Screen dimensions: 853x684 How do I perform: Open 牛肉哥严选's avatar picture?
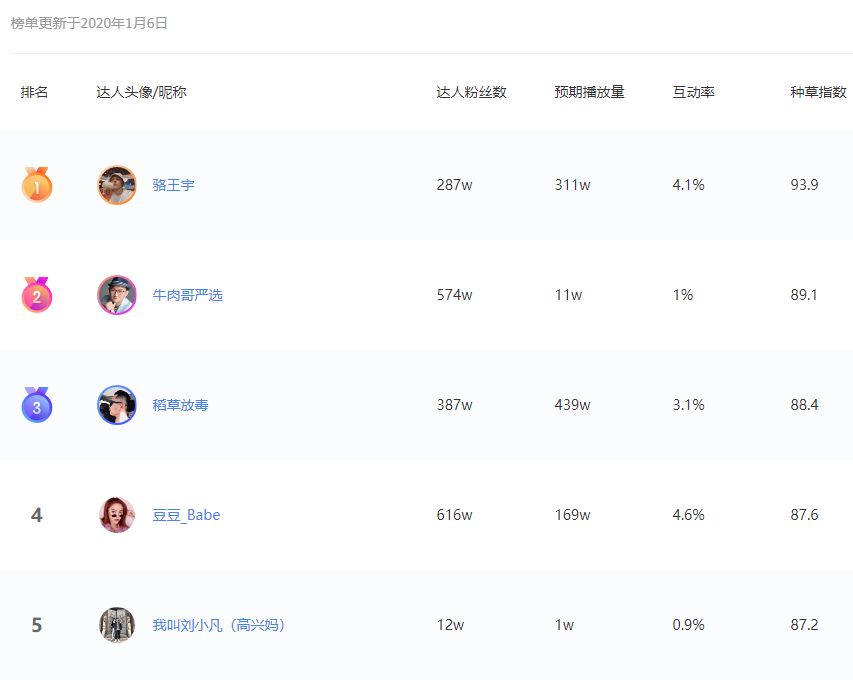point(117,295)
